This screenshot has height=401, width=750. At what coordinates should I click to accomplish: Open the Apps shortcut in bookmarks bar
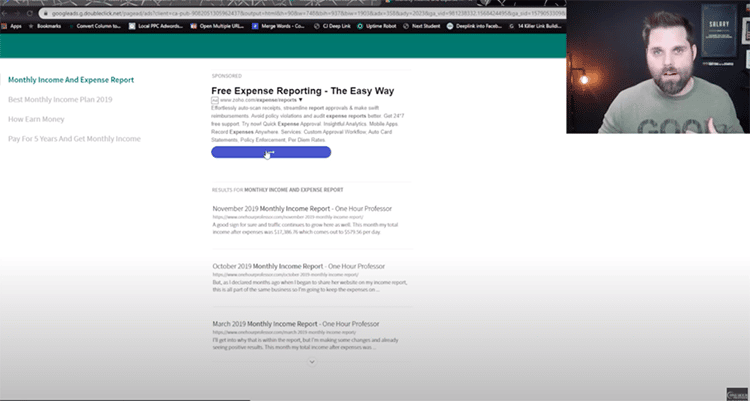click(x=15, y=27)
